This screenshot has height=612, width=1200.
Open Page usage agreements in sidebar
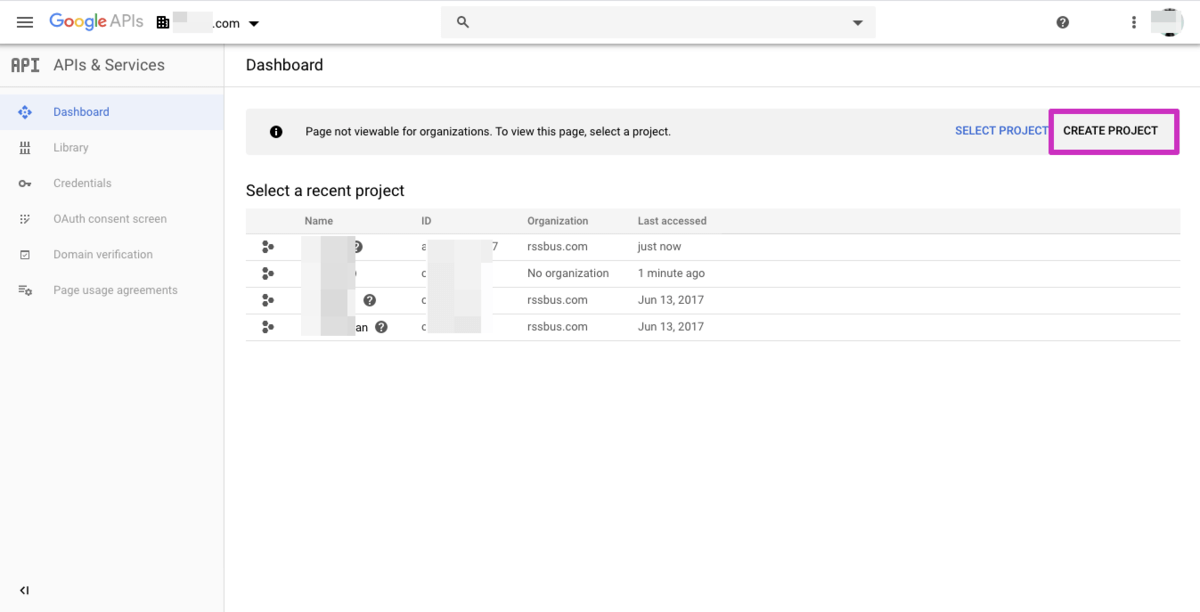point(115,290)
